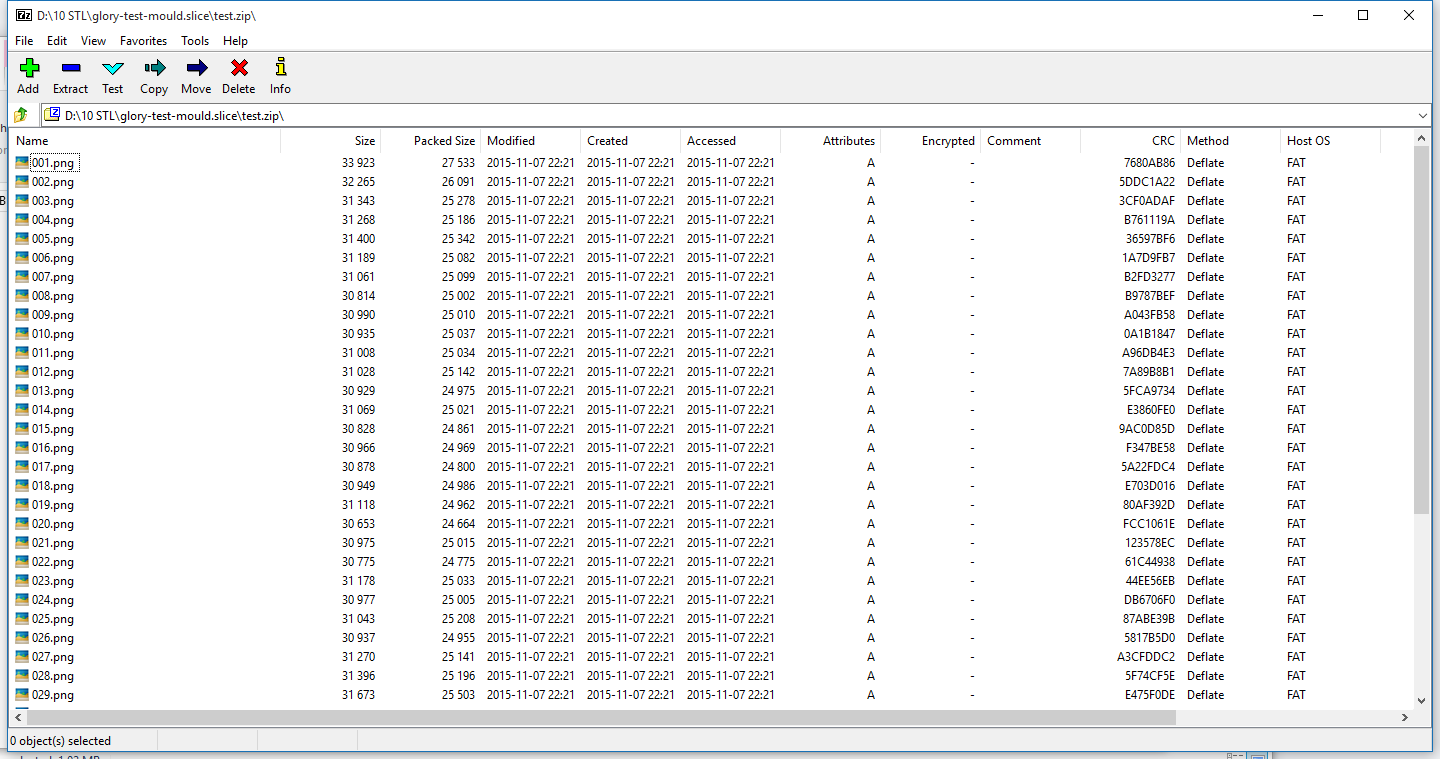The image size is (1440, 759).
Task: Go up one folder level icon
Action: [20, 115]
